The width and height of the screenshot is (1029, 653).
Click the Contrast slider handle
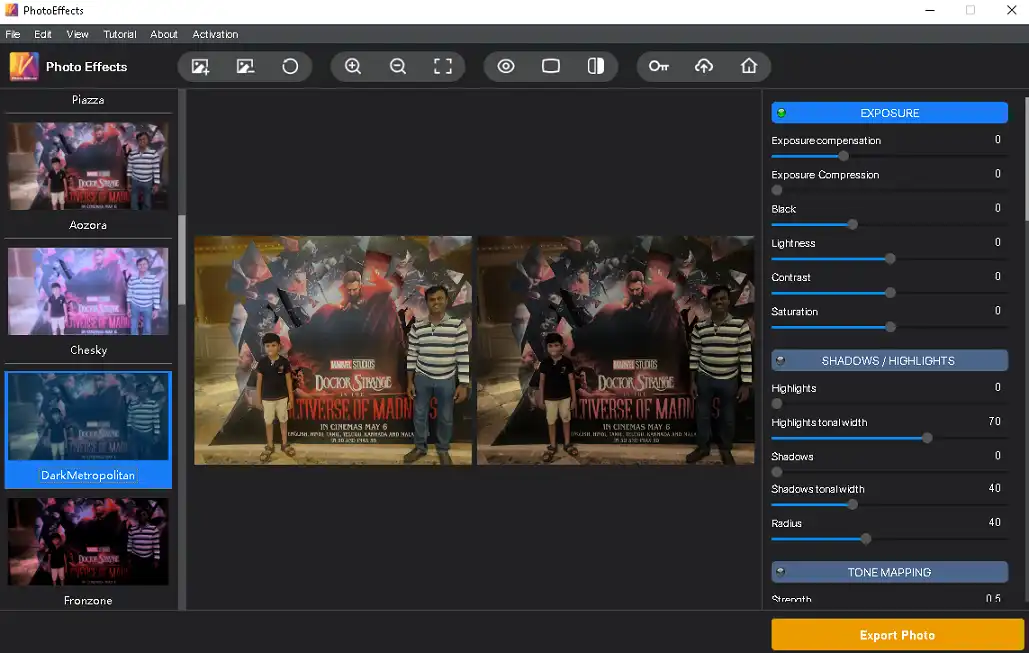(x=890, y=293)
